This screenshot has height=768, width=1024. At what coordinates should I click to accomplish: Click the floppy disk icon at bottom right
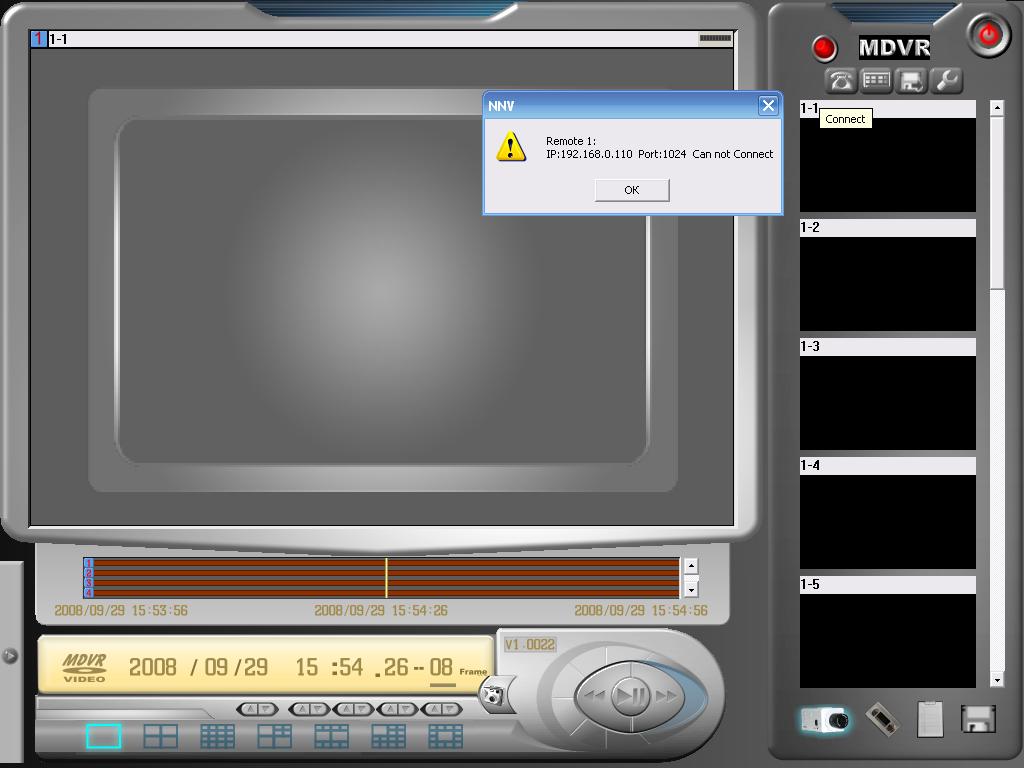[977, 718]
